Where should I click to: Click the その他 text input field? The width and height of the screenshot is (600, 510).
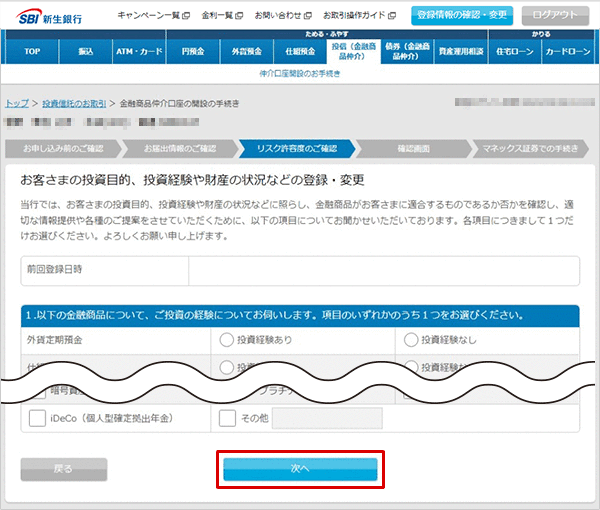(327, 418)
